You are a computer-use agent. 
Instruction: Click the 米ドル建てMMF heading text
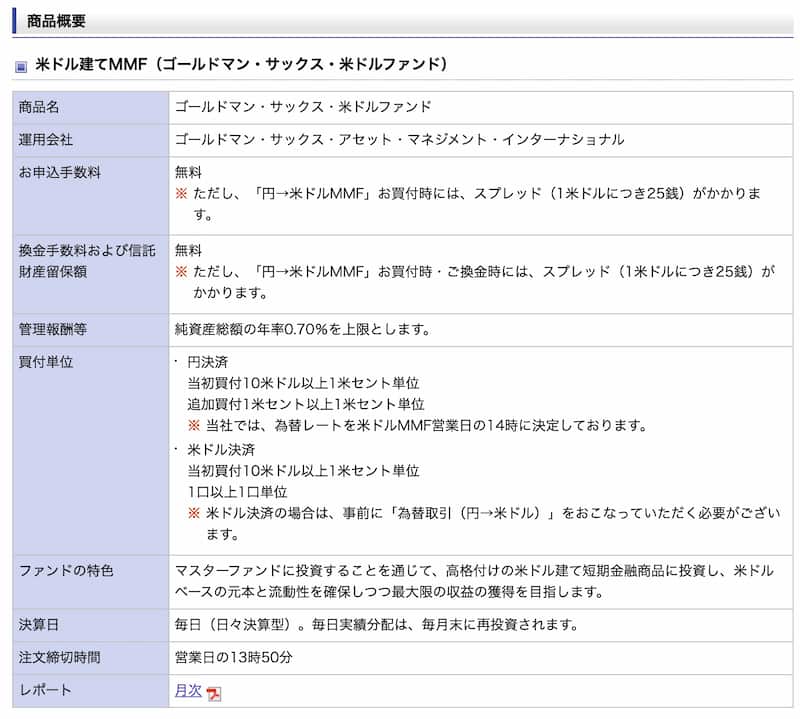pyautogui.click(x=241, y=65)
